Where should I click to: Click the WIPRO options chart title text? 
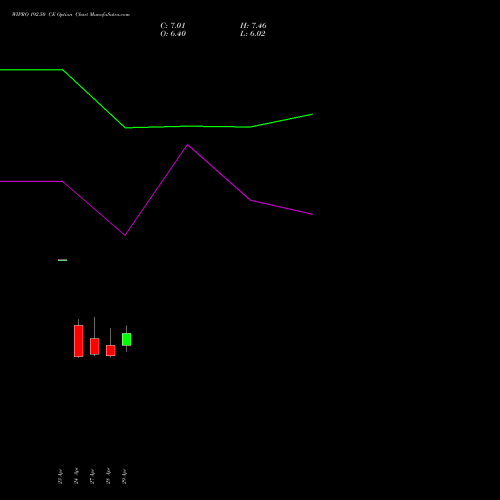pos(71,15)
